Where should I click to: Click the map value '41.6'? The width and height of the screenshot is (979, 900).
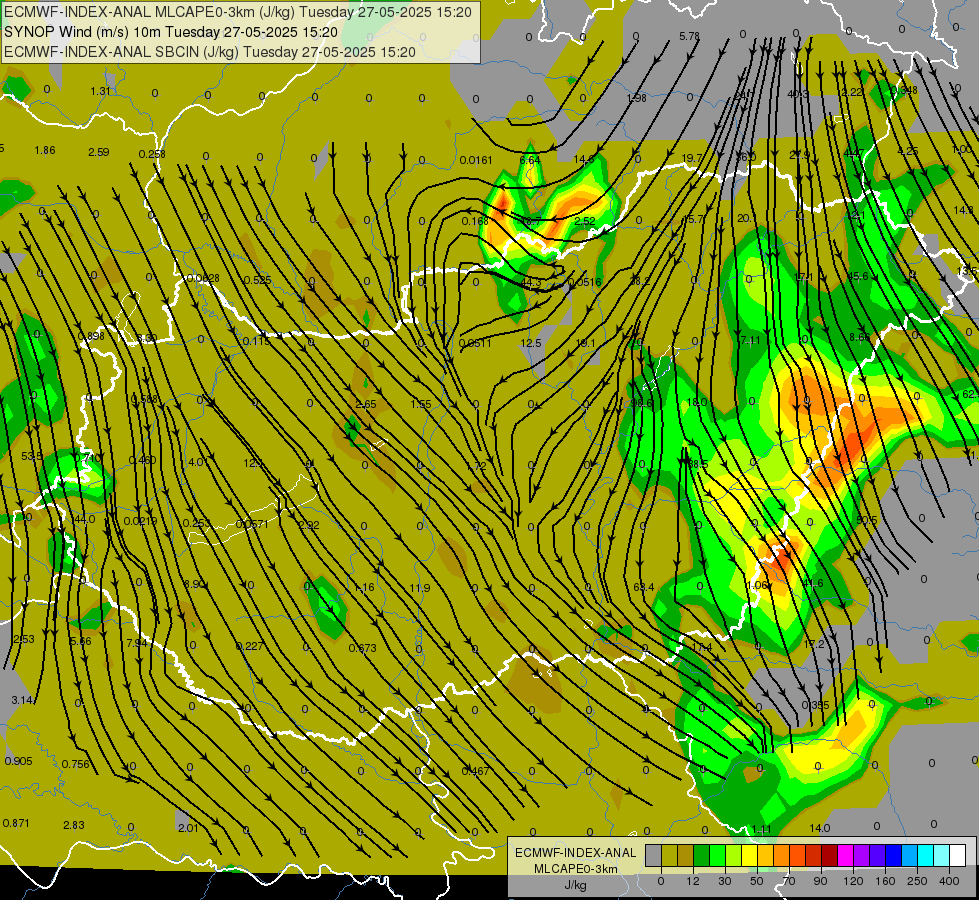click(812, 583)
